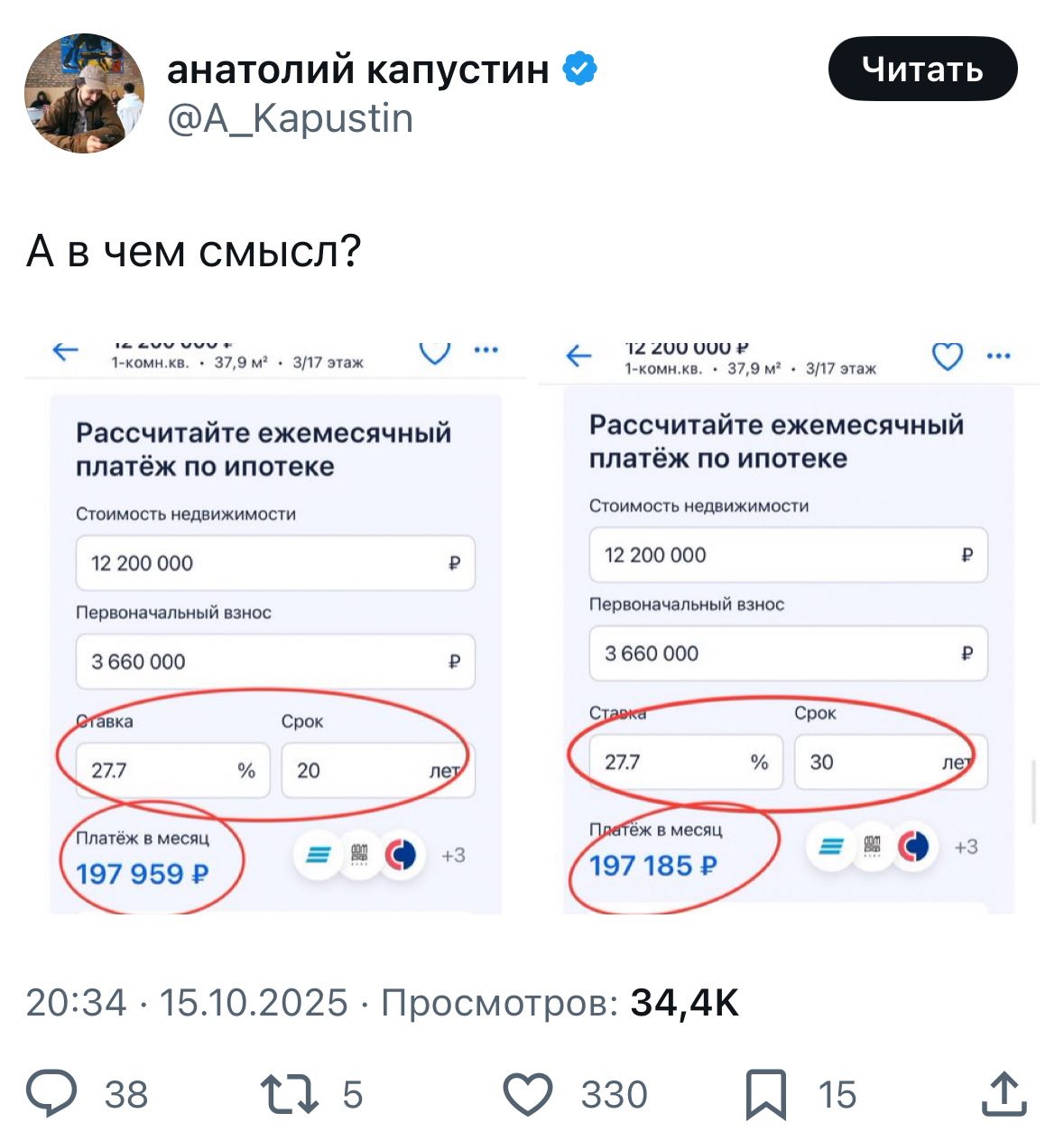The image size is (1064, 1141).
Task: Open анатолий капустин profile avatar
Action: coord(84,94)
